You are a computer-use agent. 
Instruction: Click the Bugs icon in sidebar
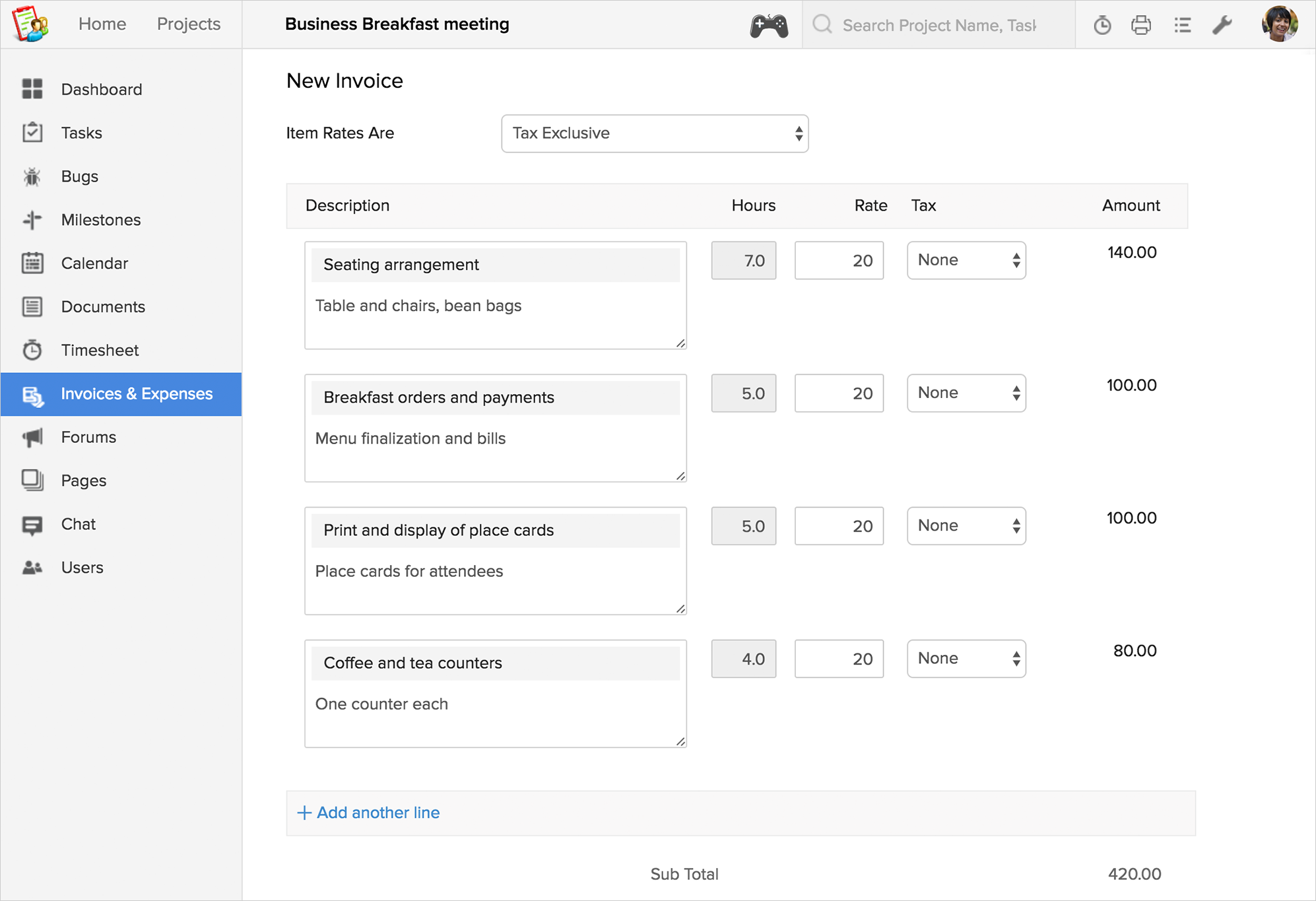(32, 176)
